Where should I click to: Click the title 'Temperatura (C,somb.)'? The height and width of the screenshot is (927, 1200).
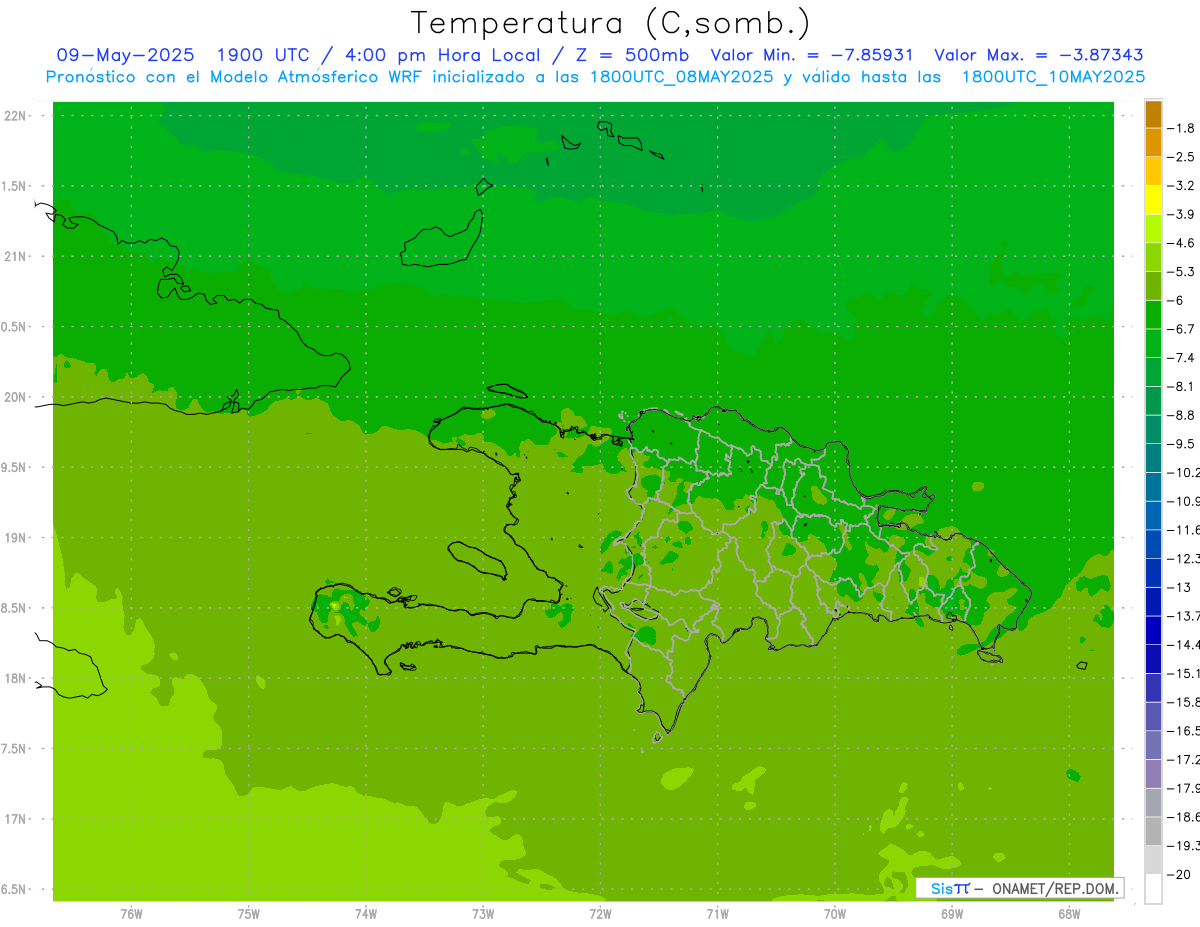(610, 23)
